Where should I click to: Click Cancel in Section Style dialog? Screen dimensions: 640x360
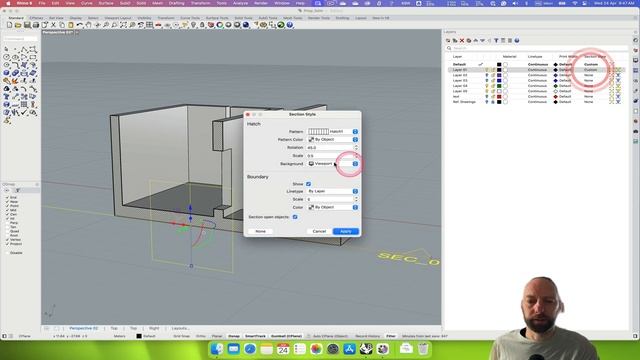coord(319,231)
